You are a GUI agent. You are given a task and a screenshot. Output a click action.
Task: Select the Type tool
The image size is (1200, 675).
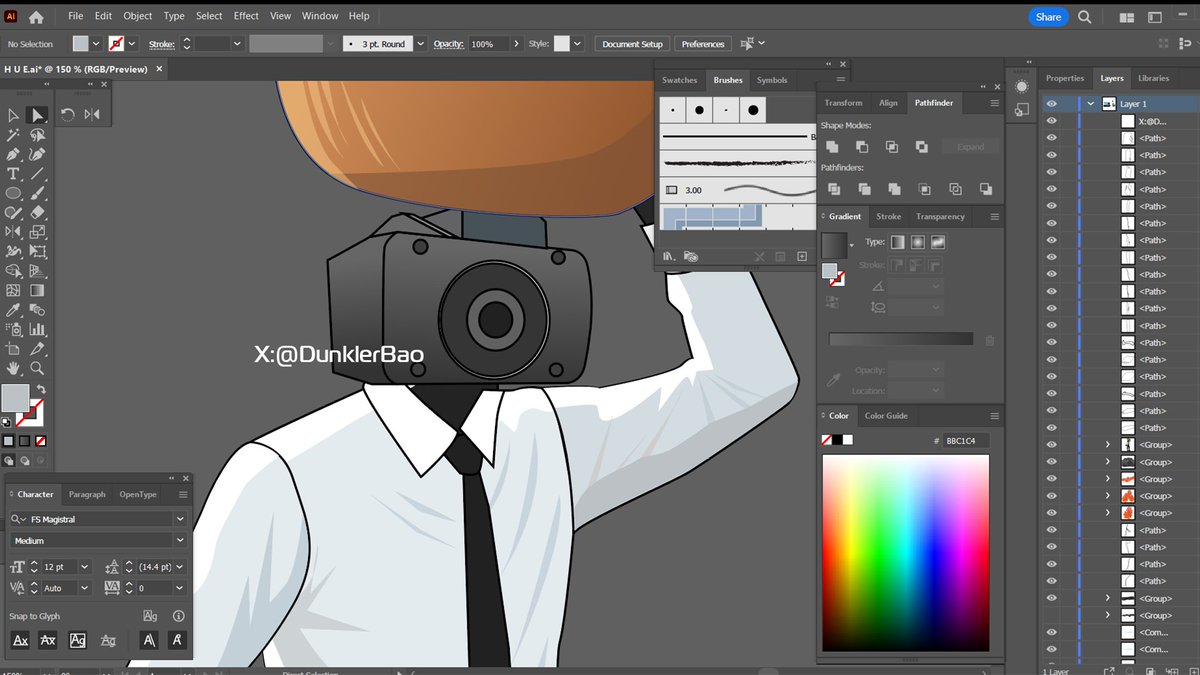click(x=14, y=174)
